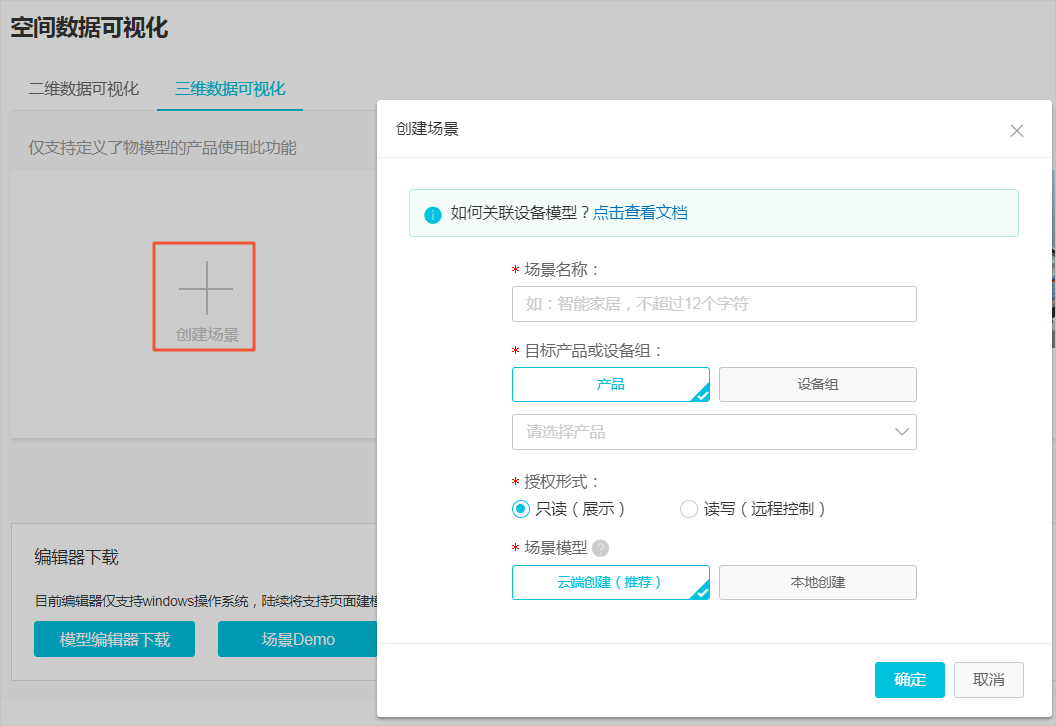The height and width of the screenshot is (726, 1056).
Task: Select 本地创建 scene model option
Action: [x=817, y=582]
